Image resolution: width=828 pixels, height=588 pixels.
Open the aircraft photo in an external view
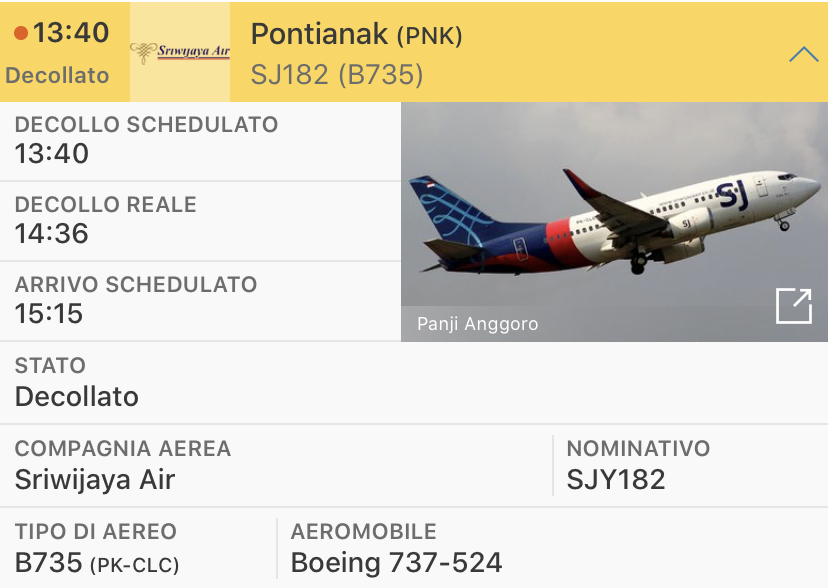[793, 306]
